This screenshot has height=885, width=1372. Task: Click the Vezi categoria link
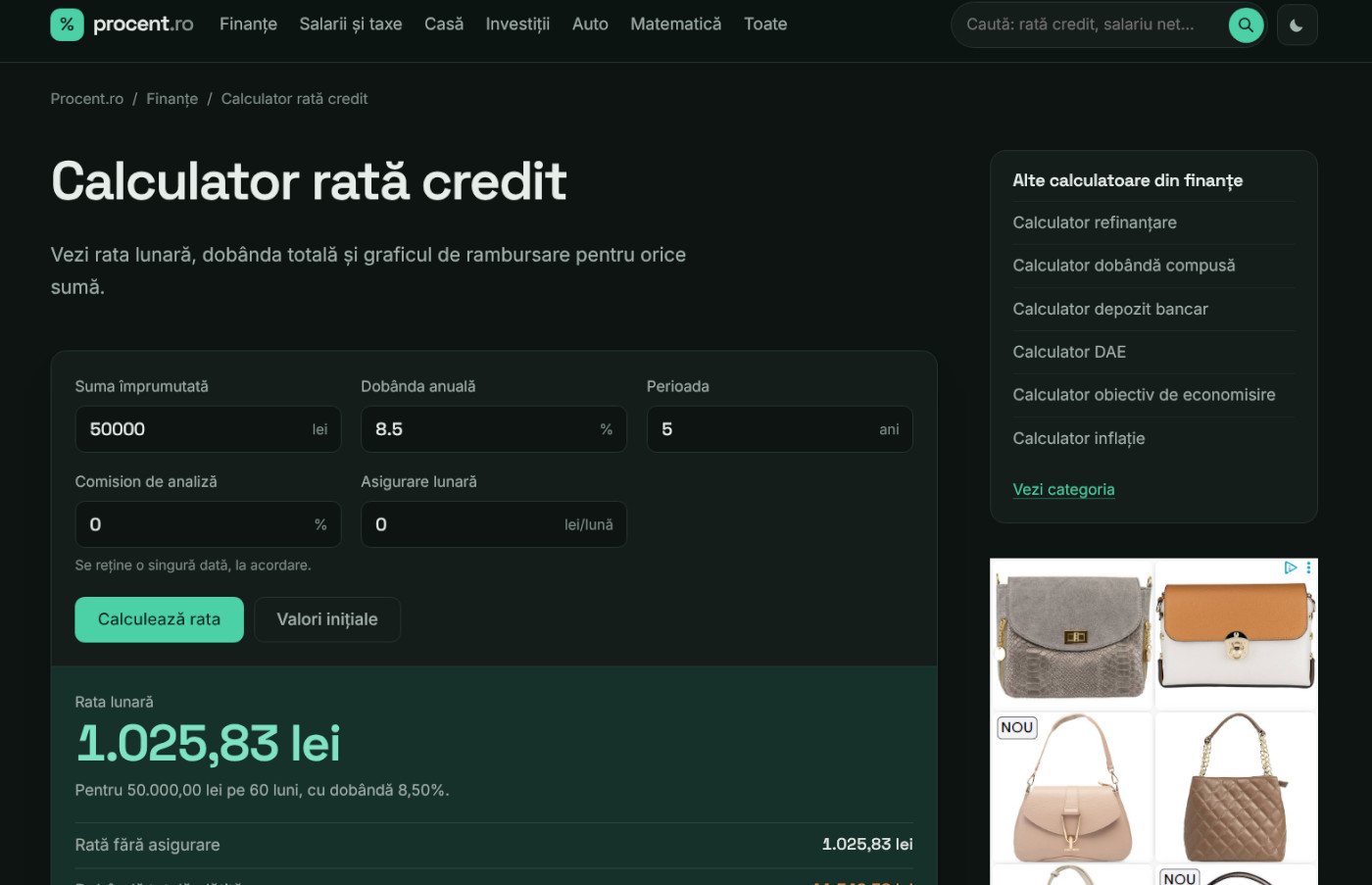tap(1063, 489)
